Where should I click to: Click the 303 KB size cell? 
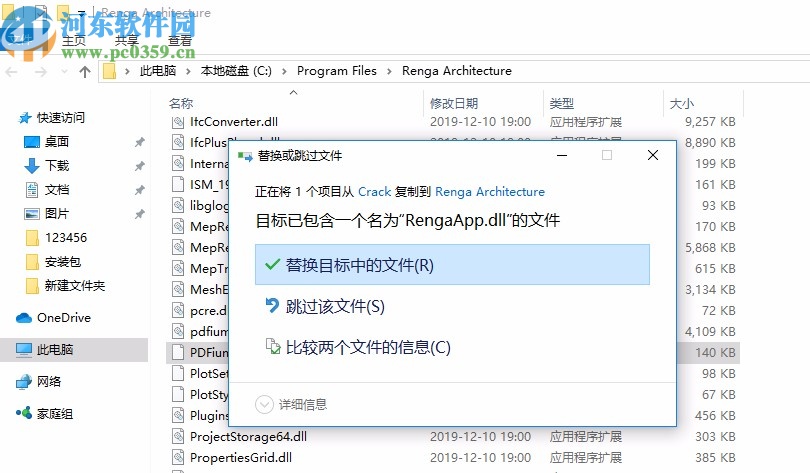point(715,436)
